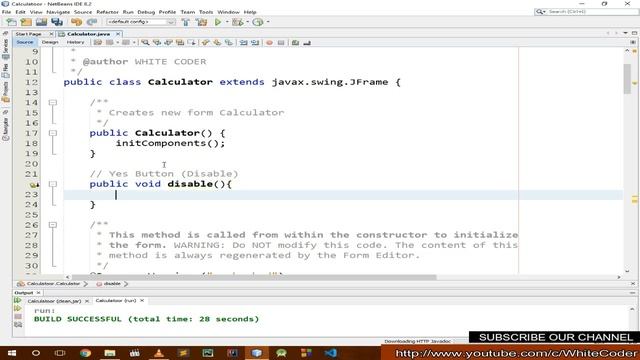Switch to the Design view

[50, 42]
